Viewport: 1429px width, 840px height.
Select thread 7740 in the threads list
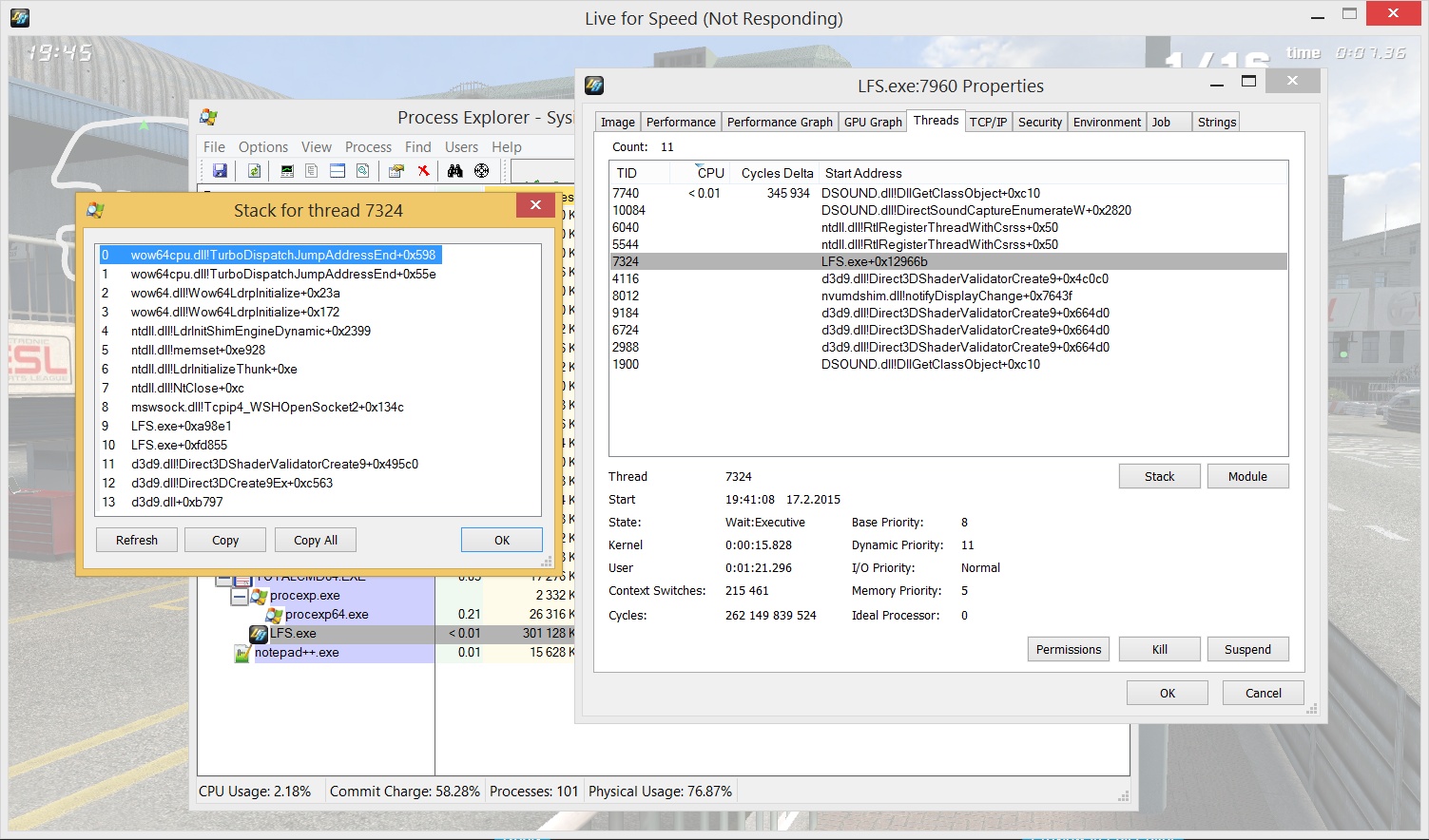(x=949, y=193)
